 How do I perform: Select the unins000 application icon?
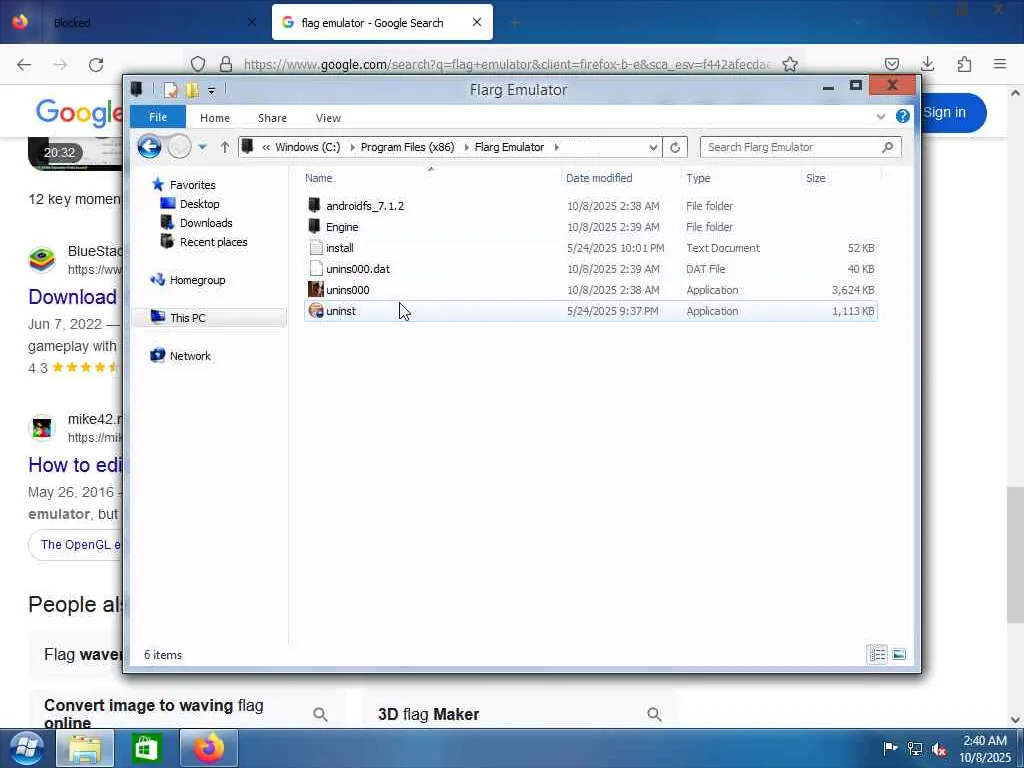[x=316, y=289]
